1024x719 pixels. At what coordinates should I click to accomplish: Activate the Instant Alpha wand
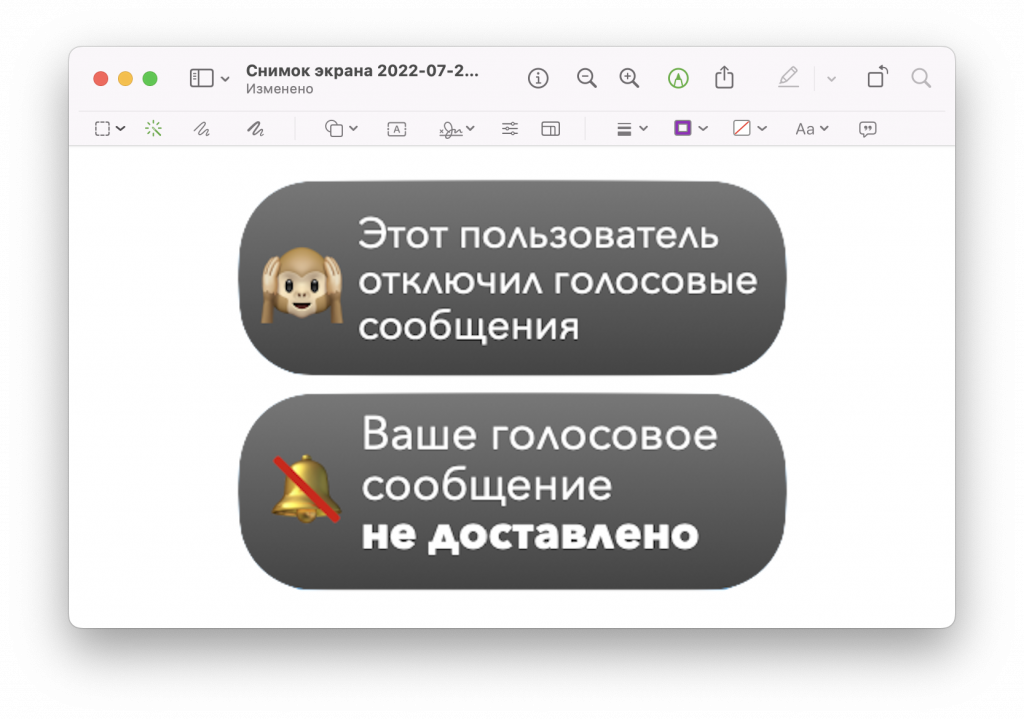click(x=153, y=129)
